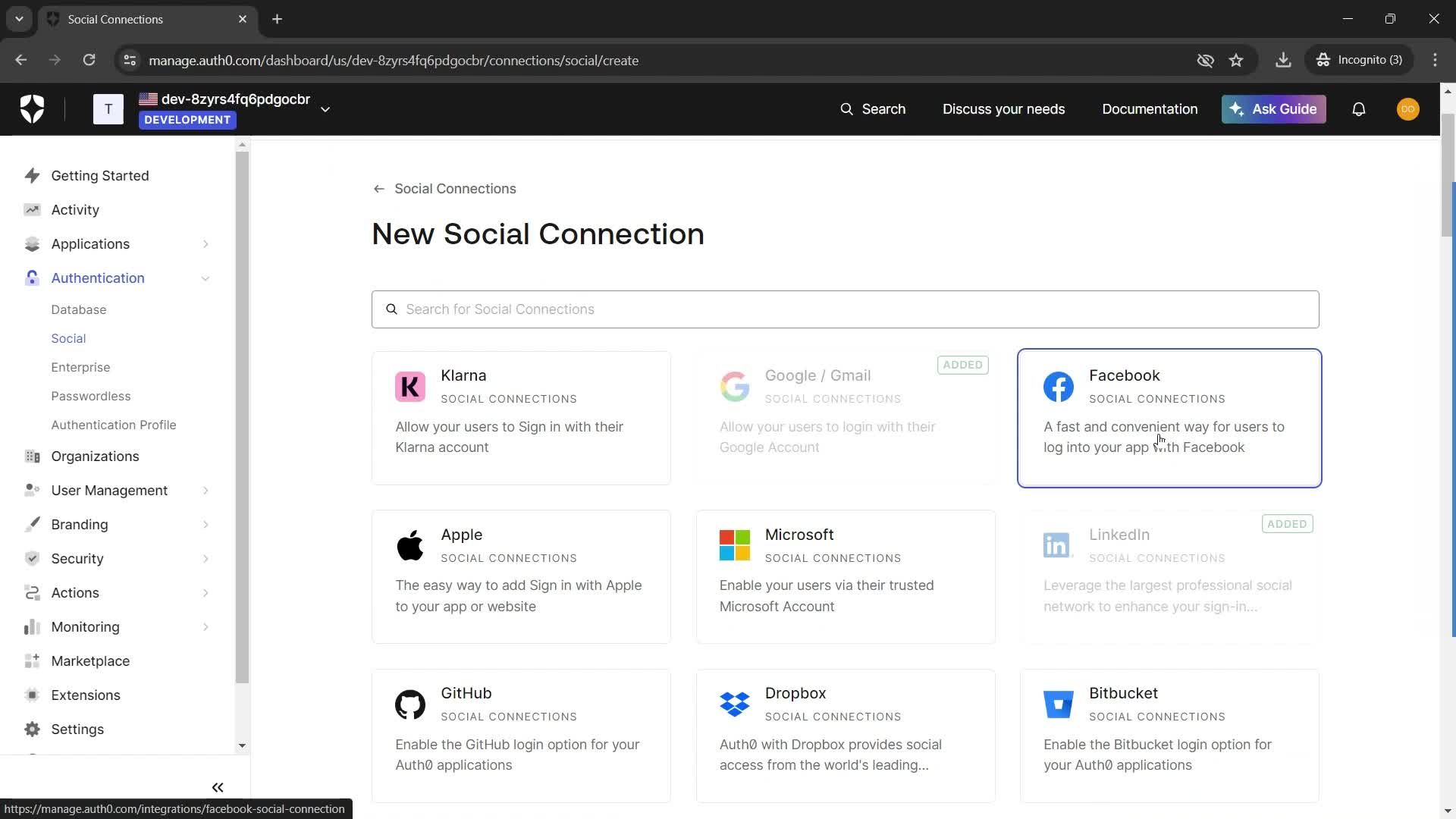The height and width of the screenshot is (819, 1456).
Task: Expand the Applications submenu chevron
Action: pyautogui.click(x=206, y=244)
